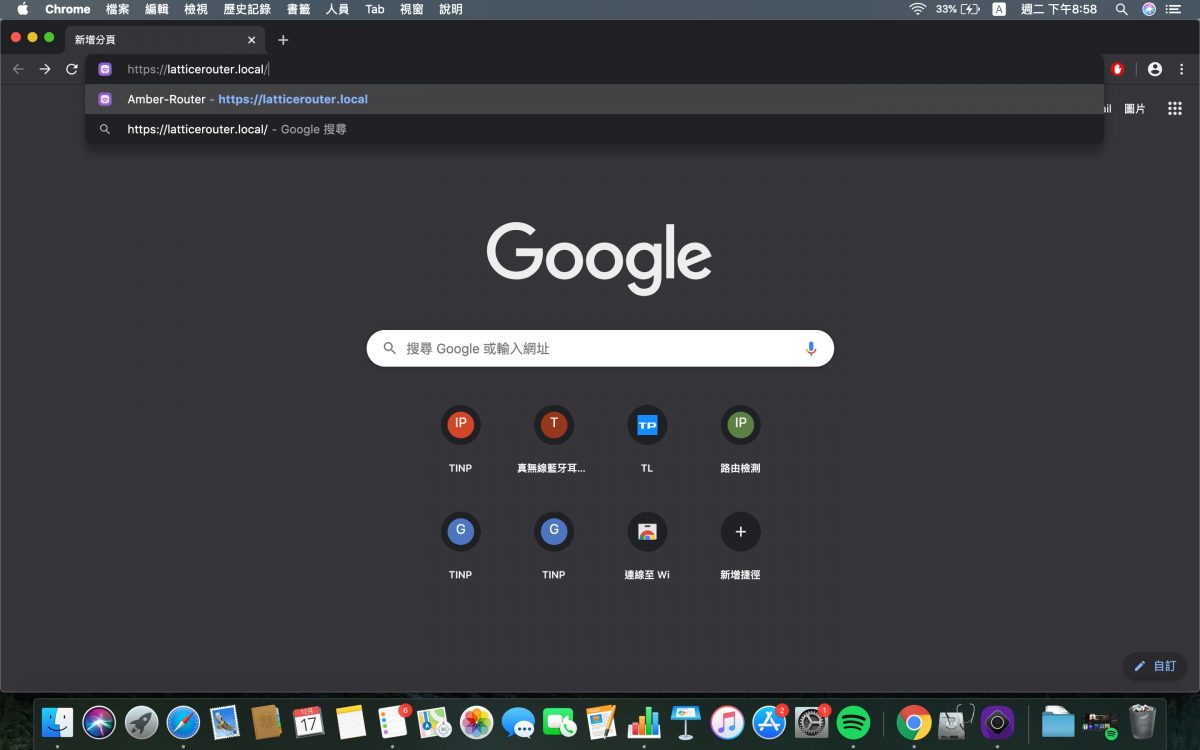Open Spotlight search in menu bar
Viewport: 1200px width, 750px height.
[x=1122, y=9]
